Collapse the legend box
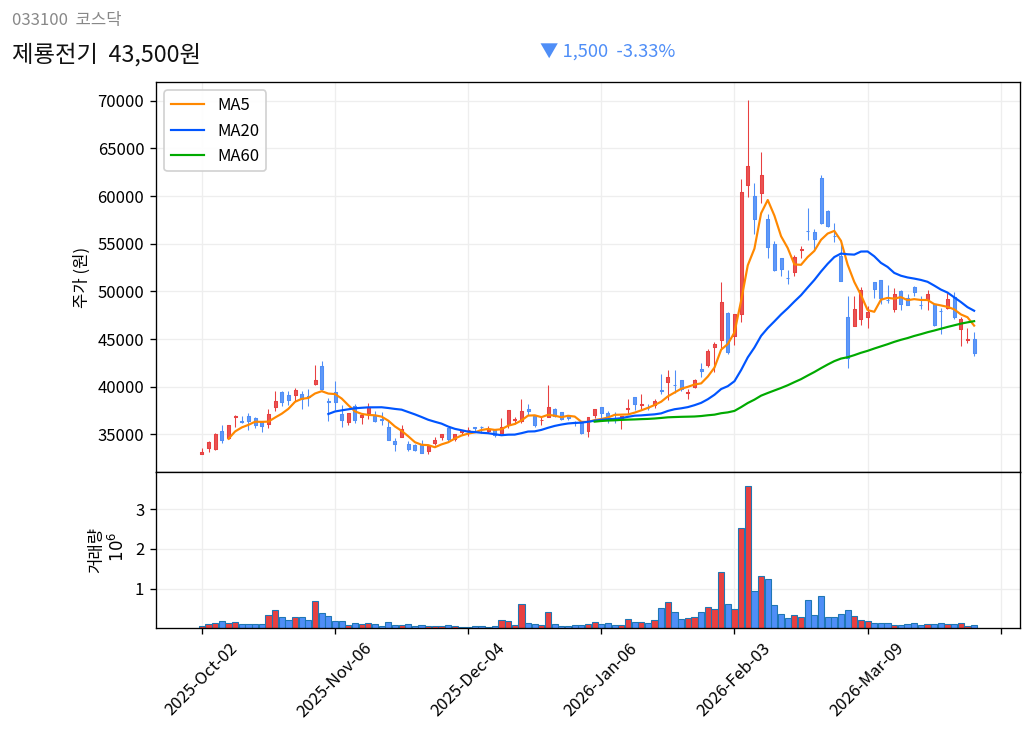Viewport: 1032px width, 733px height. click(x=213, y=128)
